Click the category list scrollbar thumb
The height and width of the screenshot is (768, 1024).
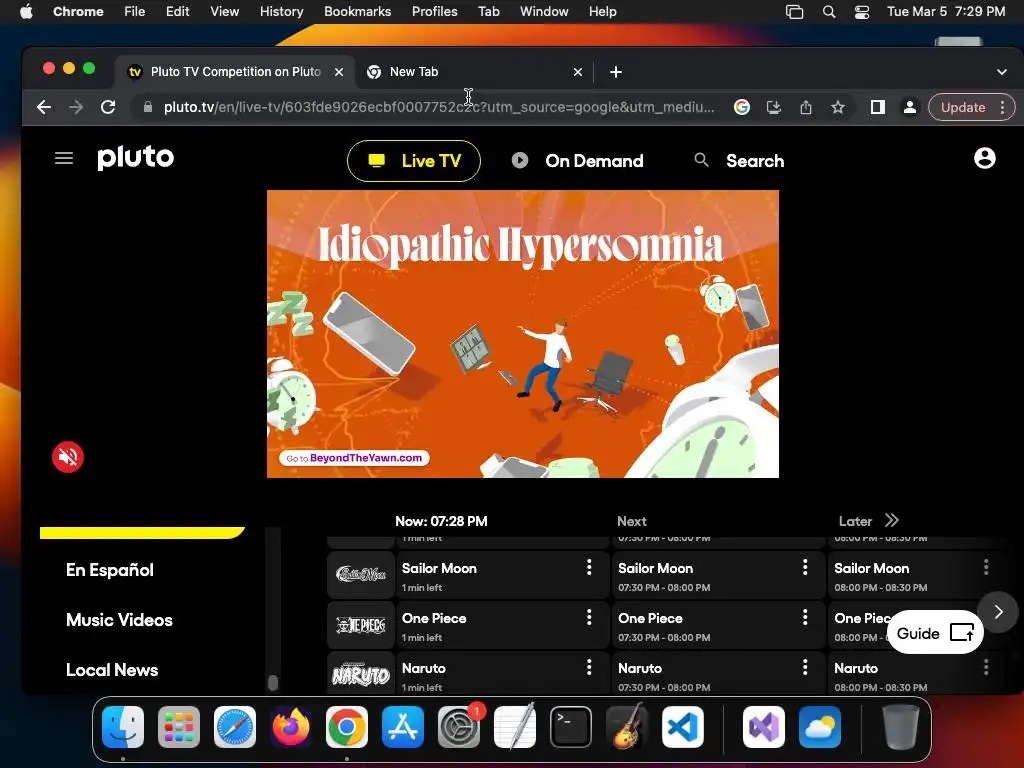tap(273, 682)
